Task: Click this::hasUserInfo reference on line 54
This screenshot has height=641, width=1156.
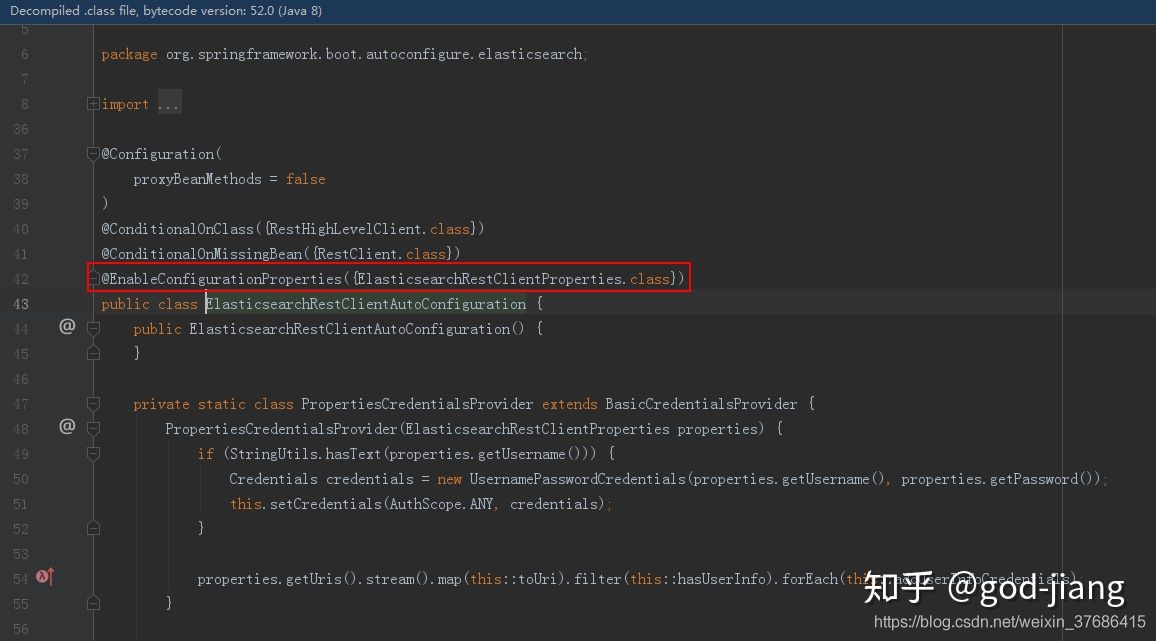Action: (x=698, y=580)
